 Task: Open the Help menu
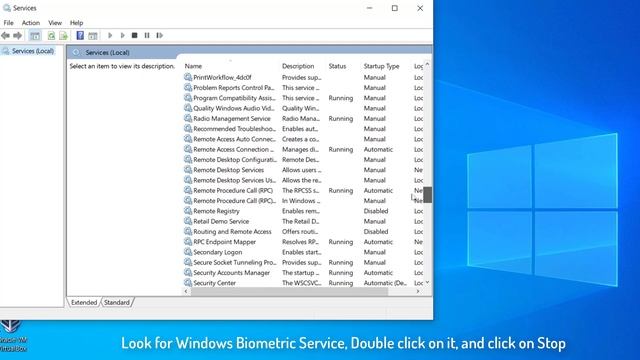click(x=76, y=23)
